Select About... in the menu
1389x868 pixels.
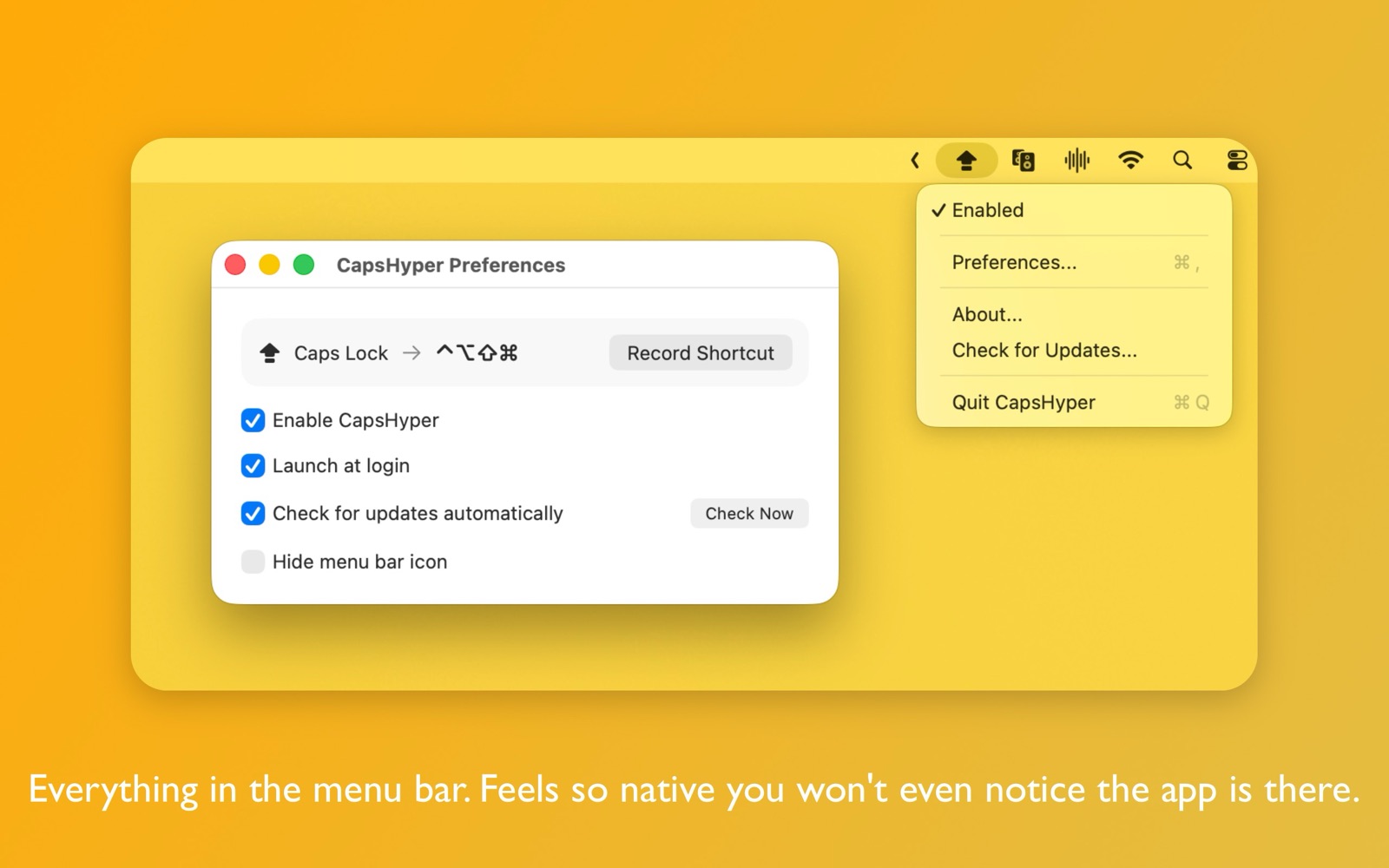tap(1074, 314)
